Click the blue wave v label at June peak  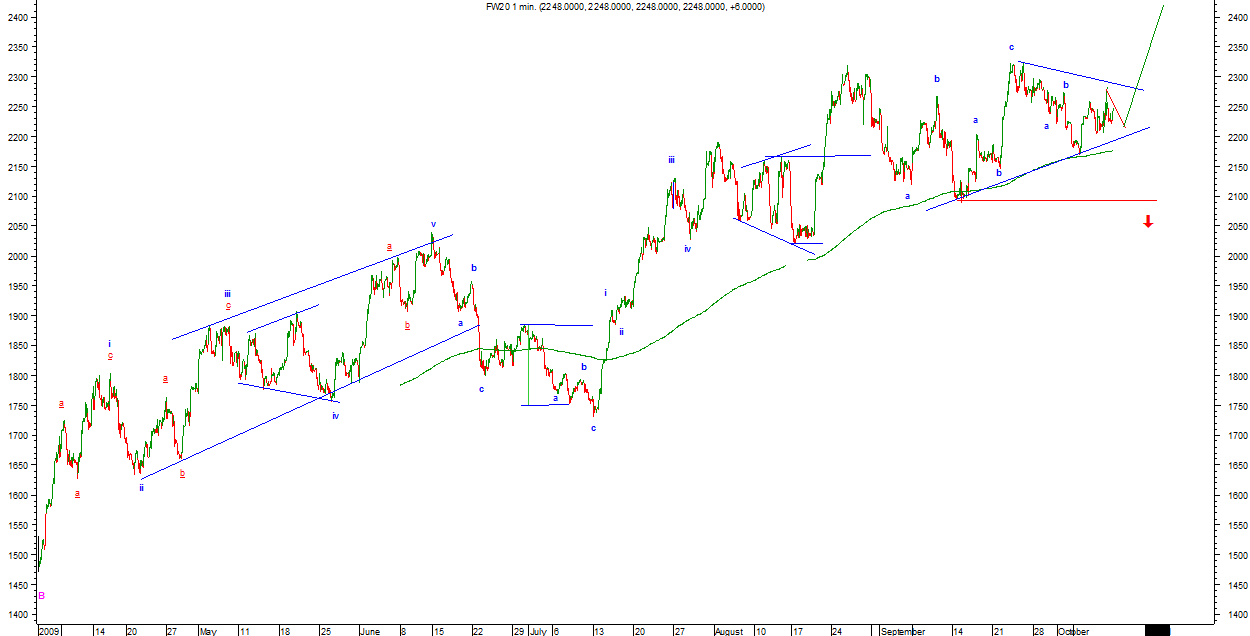point(433,225)
